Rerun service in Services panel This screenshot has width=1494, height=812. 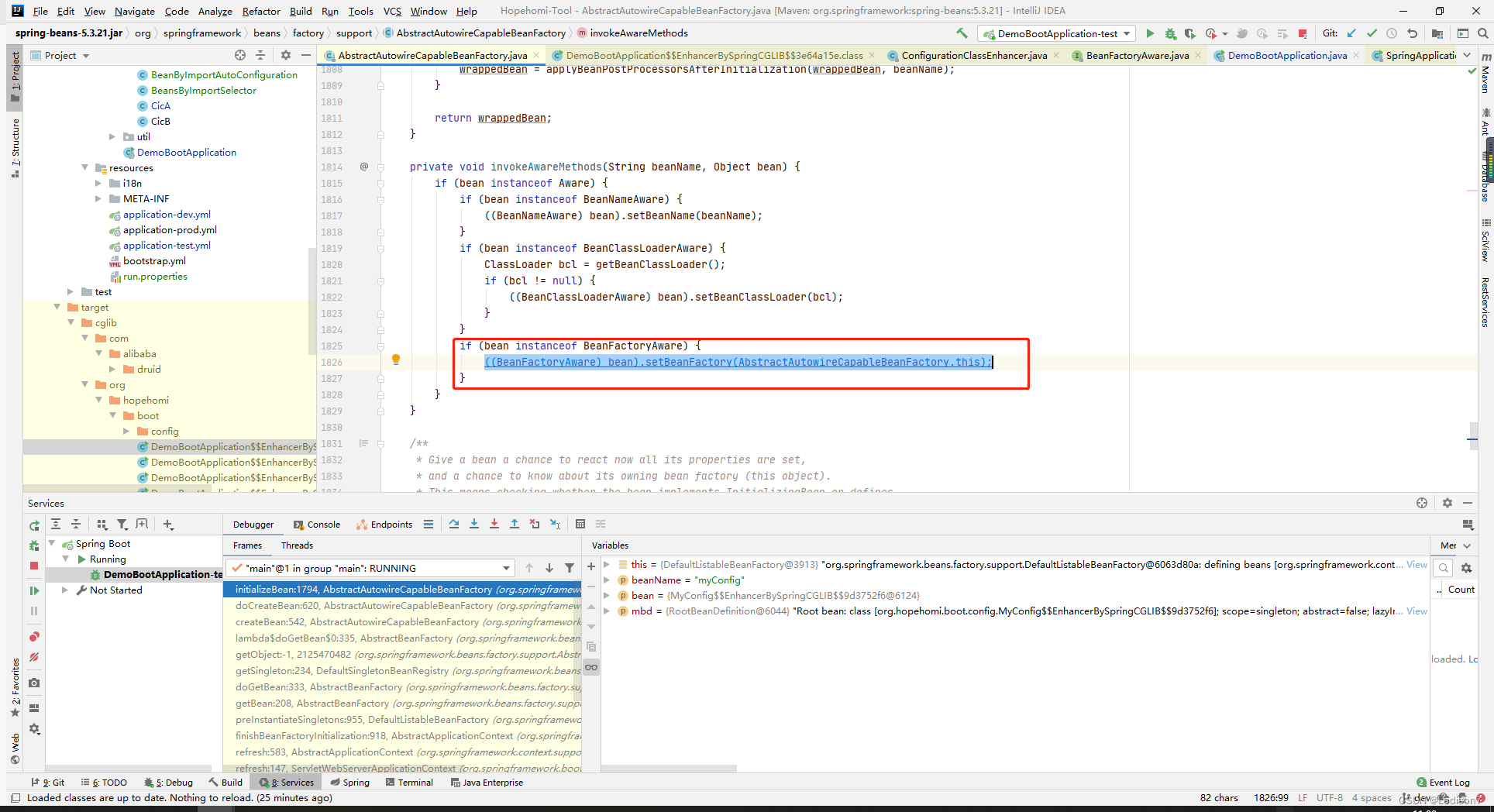tap(34, 525)
